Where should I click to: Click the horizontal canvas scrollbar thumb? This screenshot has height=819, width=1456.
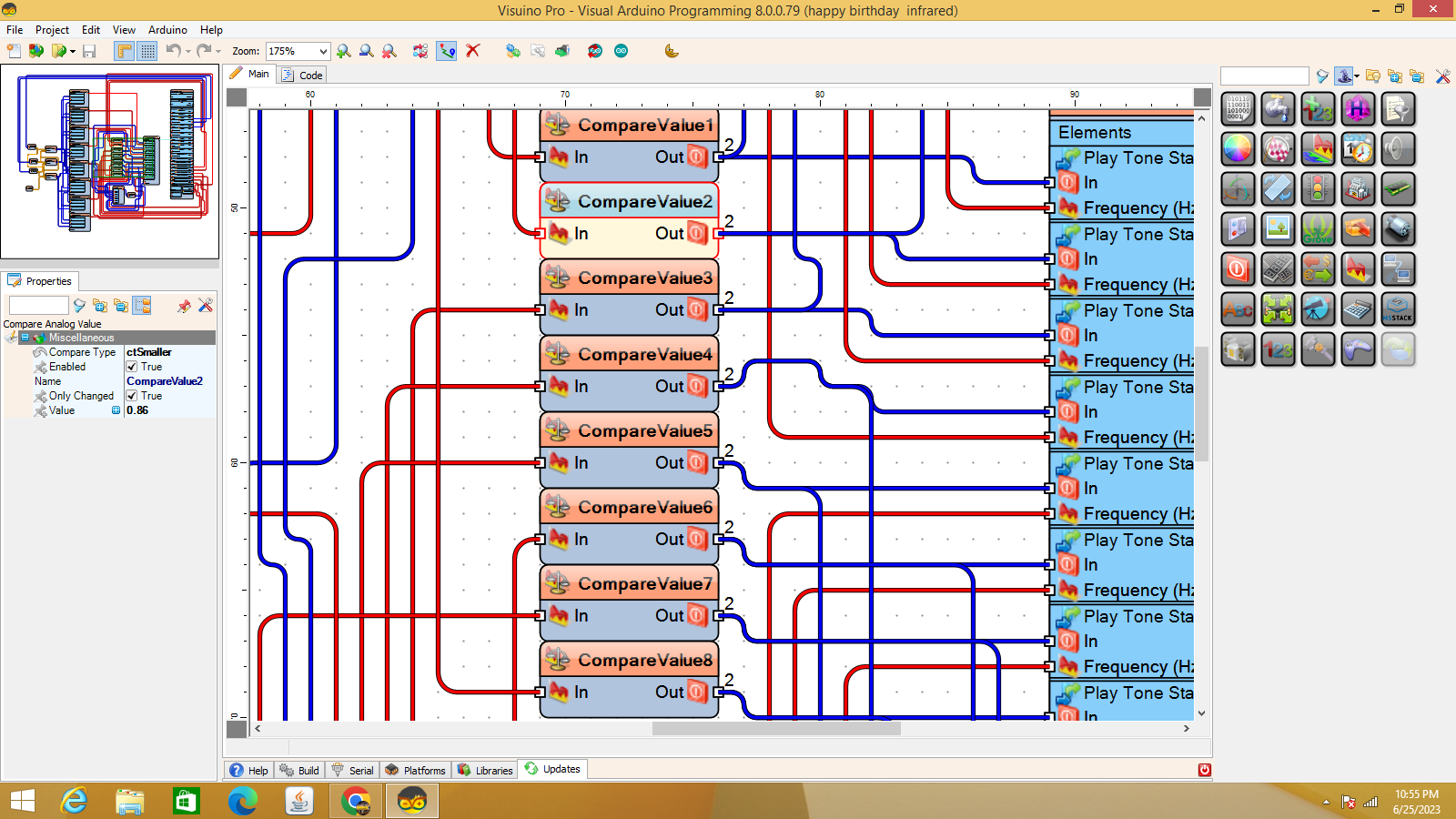[775, 728]
